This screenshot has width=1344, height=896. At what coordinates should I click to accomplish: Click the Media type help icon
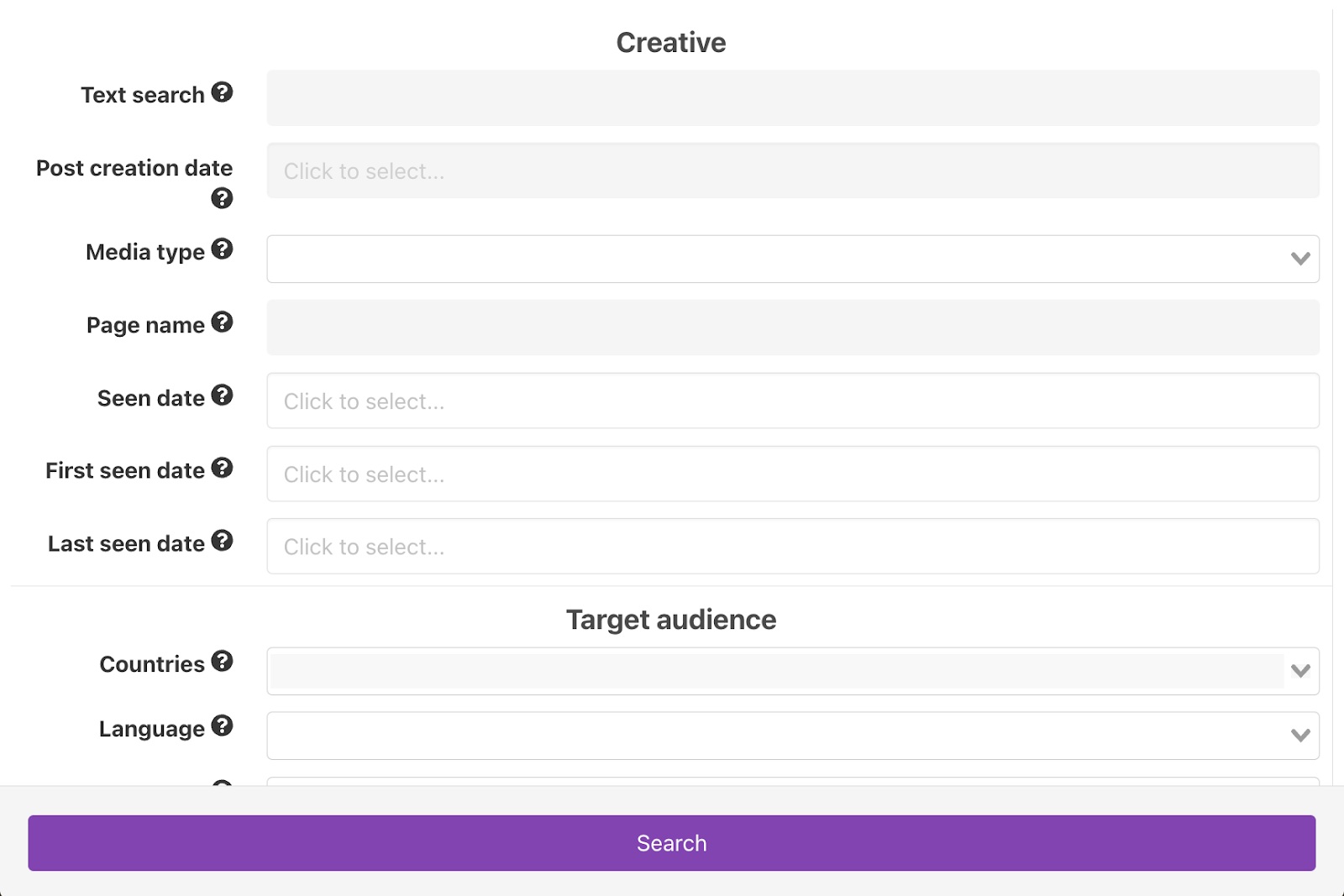tap(222, 249)
